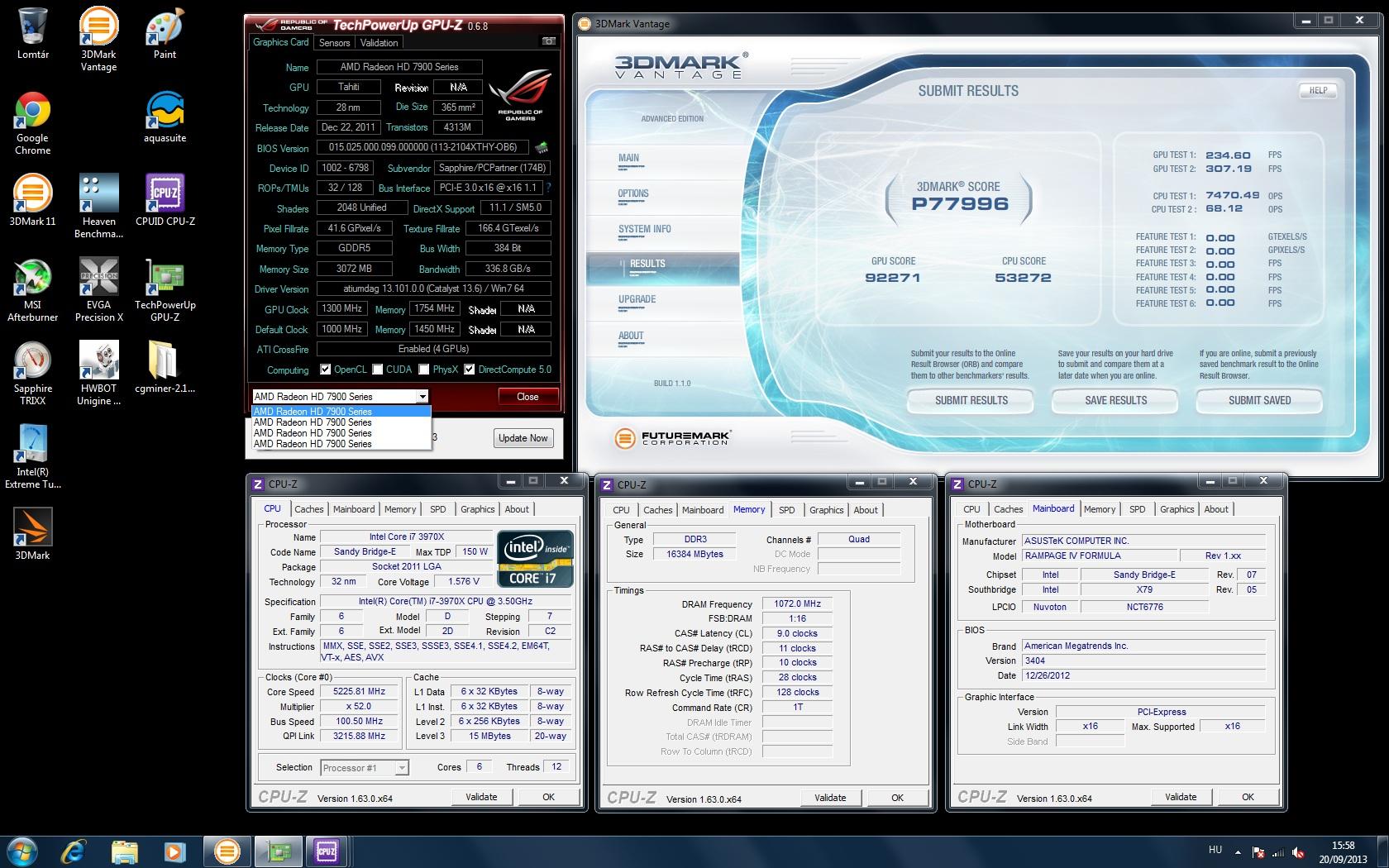Open Graphics tab in Mainboard CPU-Z window

tap(1177, 509)
